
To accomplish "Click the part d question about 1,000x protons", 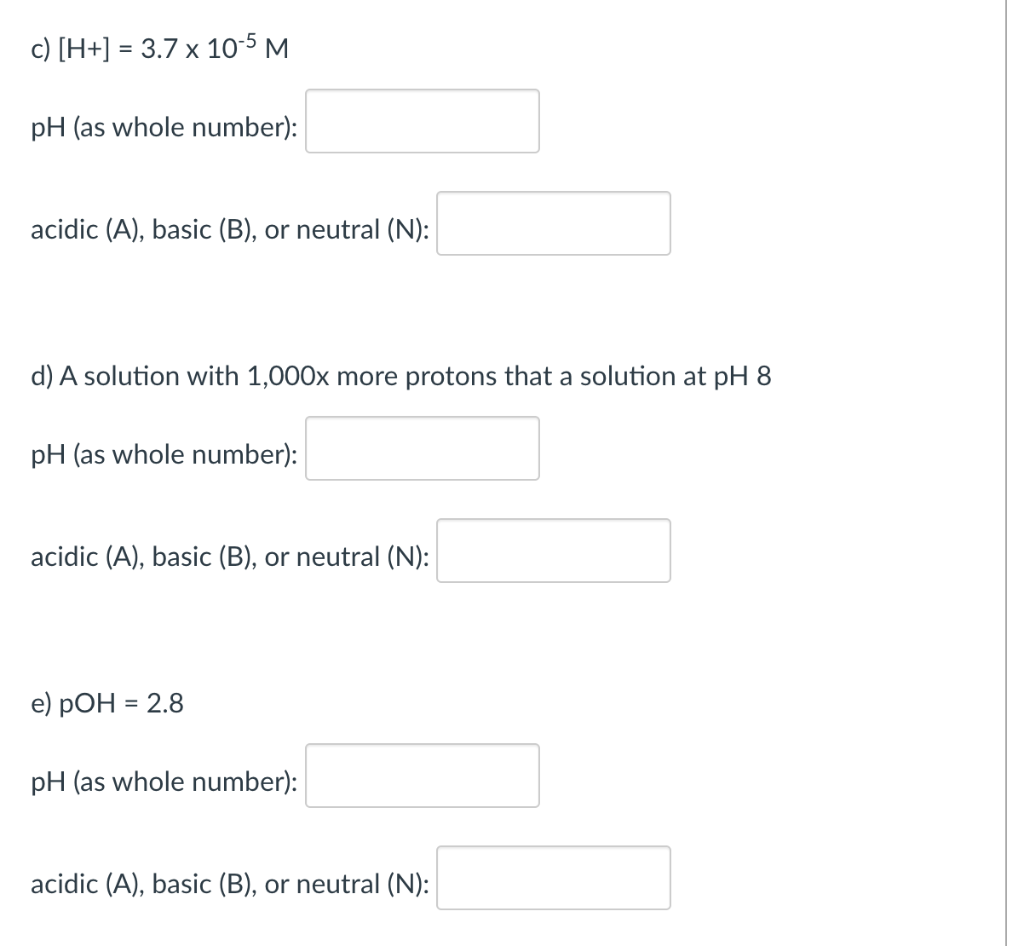I will click(x=400, y=377).
